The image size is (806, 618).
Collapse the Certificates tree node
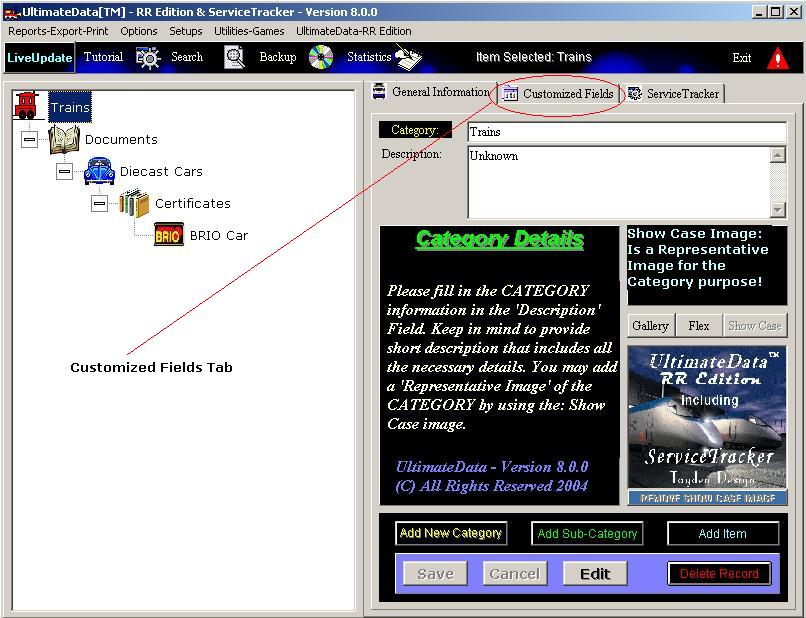(99, 204)
